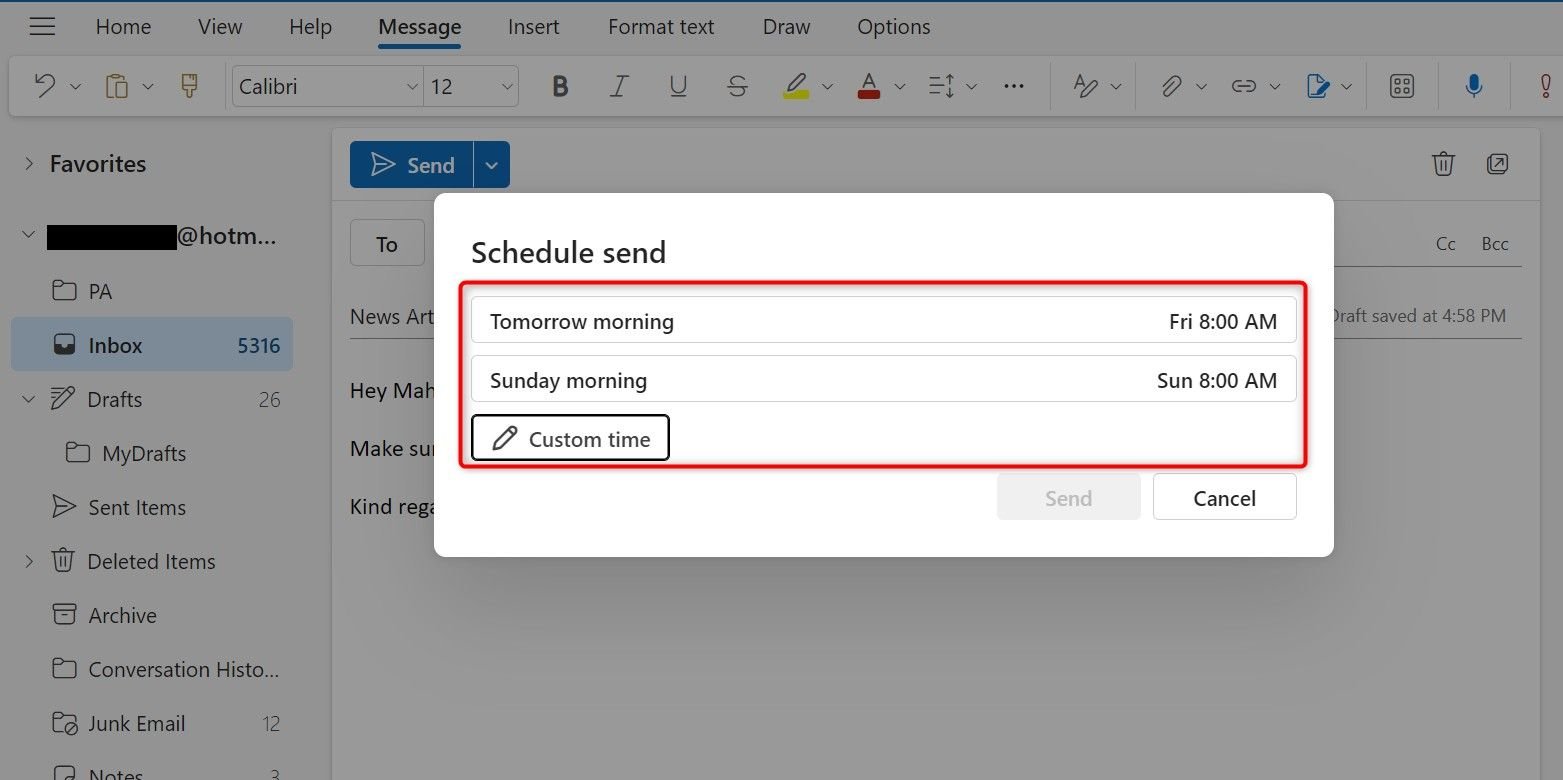Open font color dropdown arrow
Image resolution: width=1563 pixels, height=780 pixels.
[x=899, y=87]
